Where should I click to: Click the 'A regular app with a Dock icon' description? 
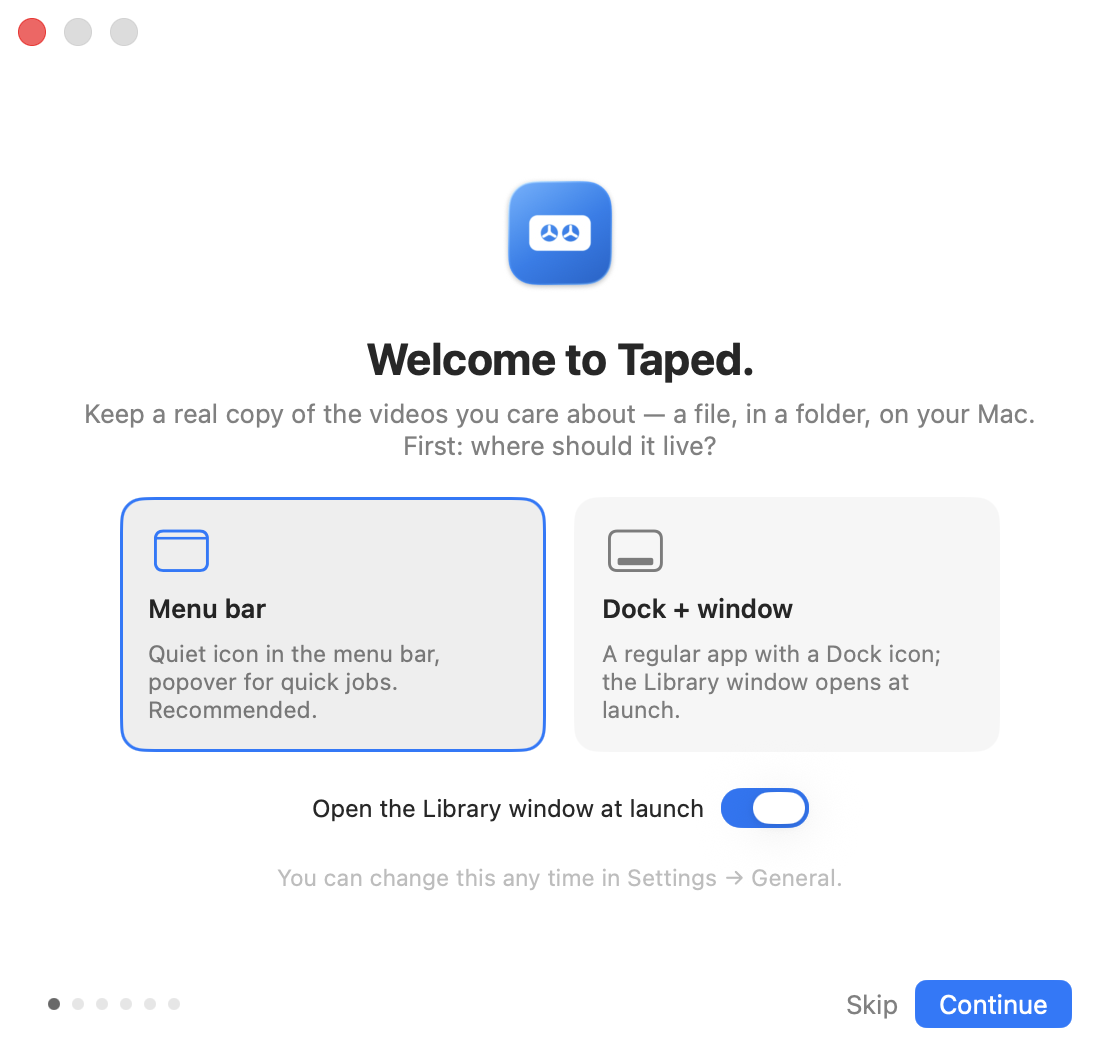[771, 682]
